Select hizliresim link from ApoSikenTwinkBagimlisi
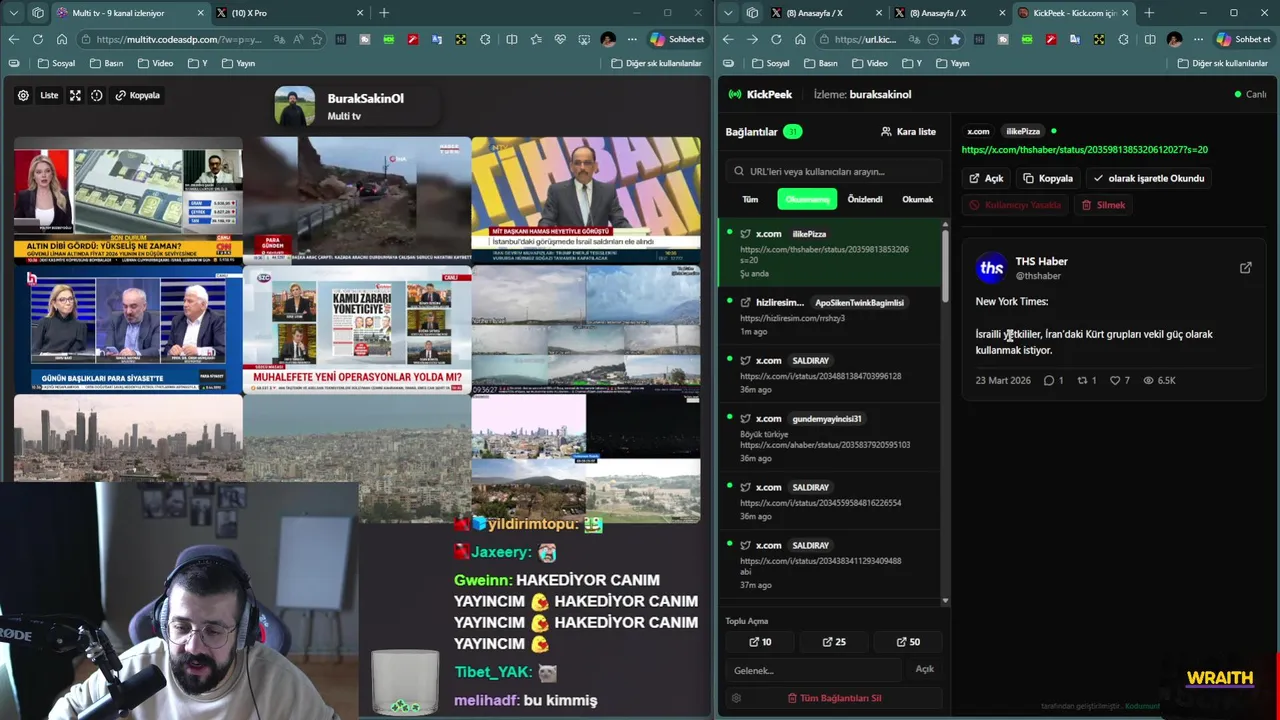This screenshot has width=1280, height=720. 830,316
